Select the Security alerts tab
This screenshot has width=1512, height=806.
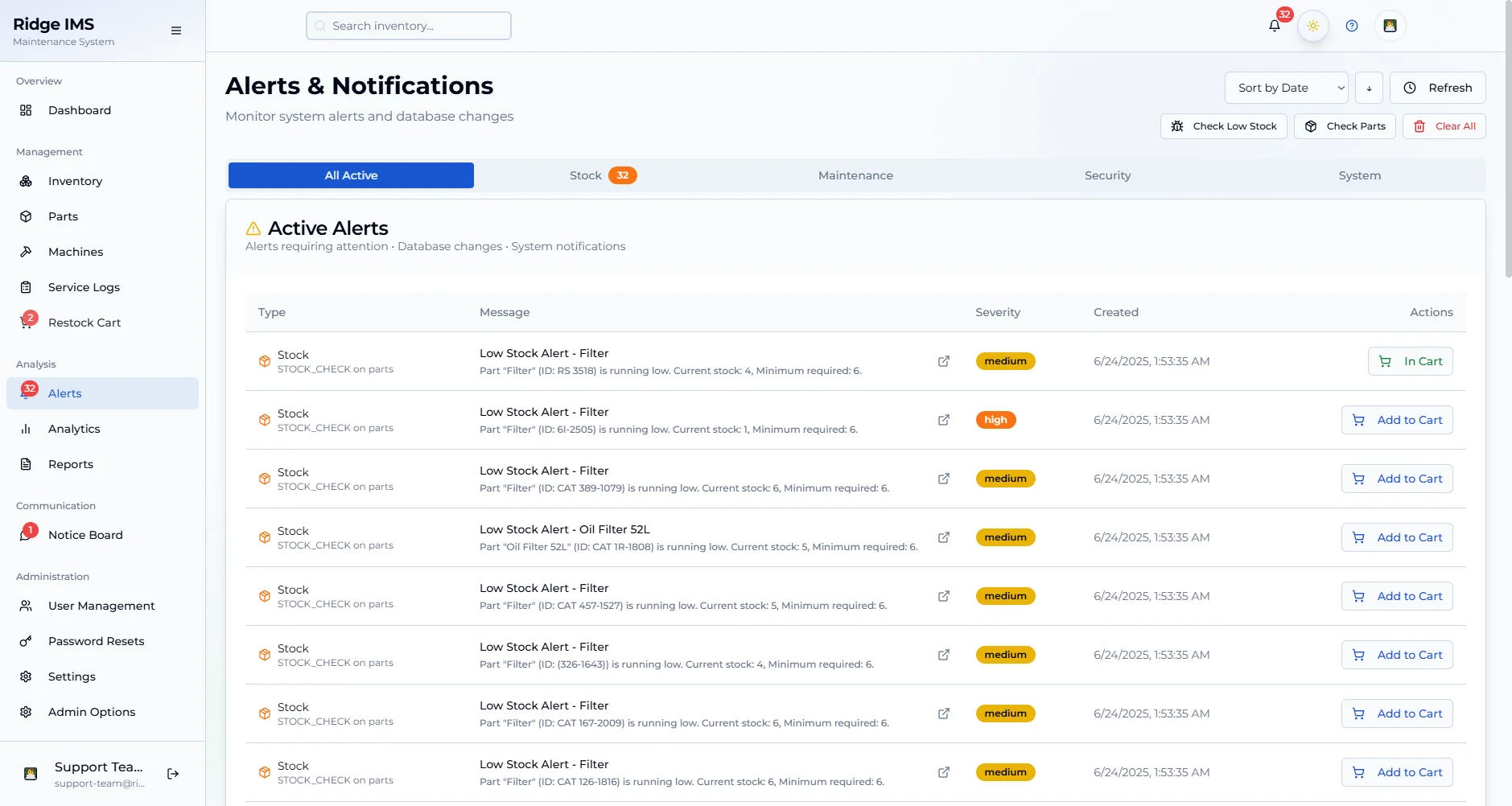coord(1107,175)
